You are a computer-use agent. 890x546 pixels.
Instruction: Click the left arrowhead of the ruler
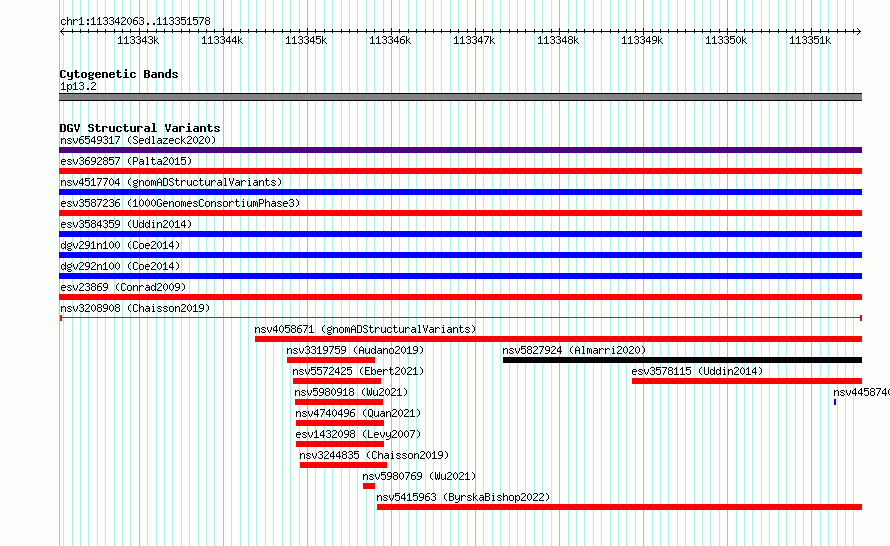62,31
